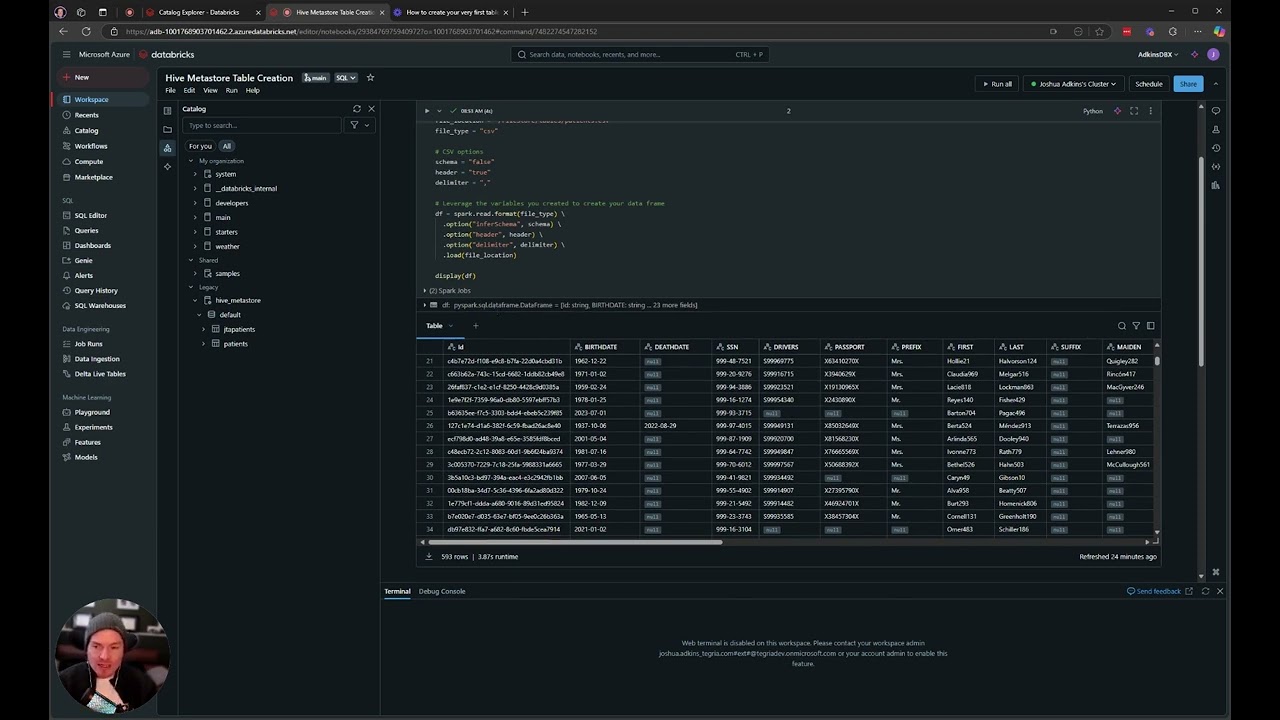Open the user profile avatar J
Image resolution: width=1280 pixels, height=720 pixels.
(1213, 55)
